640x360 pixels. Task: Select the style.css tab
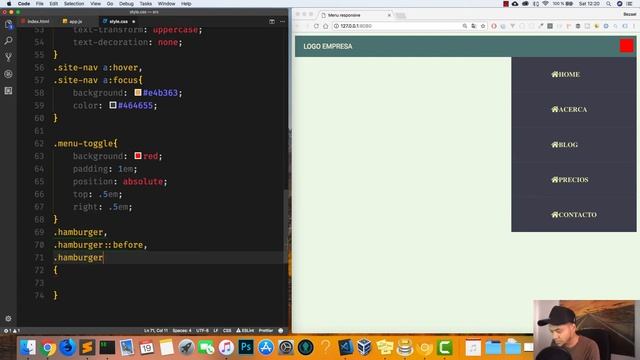[118, 21]
